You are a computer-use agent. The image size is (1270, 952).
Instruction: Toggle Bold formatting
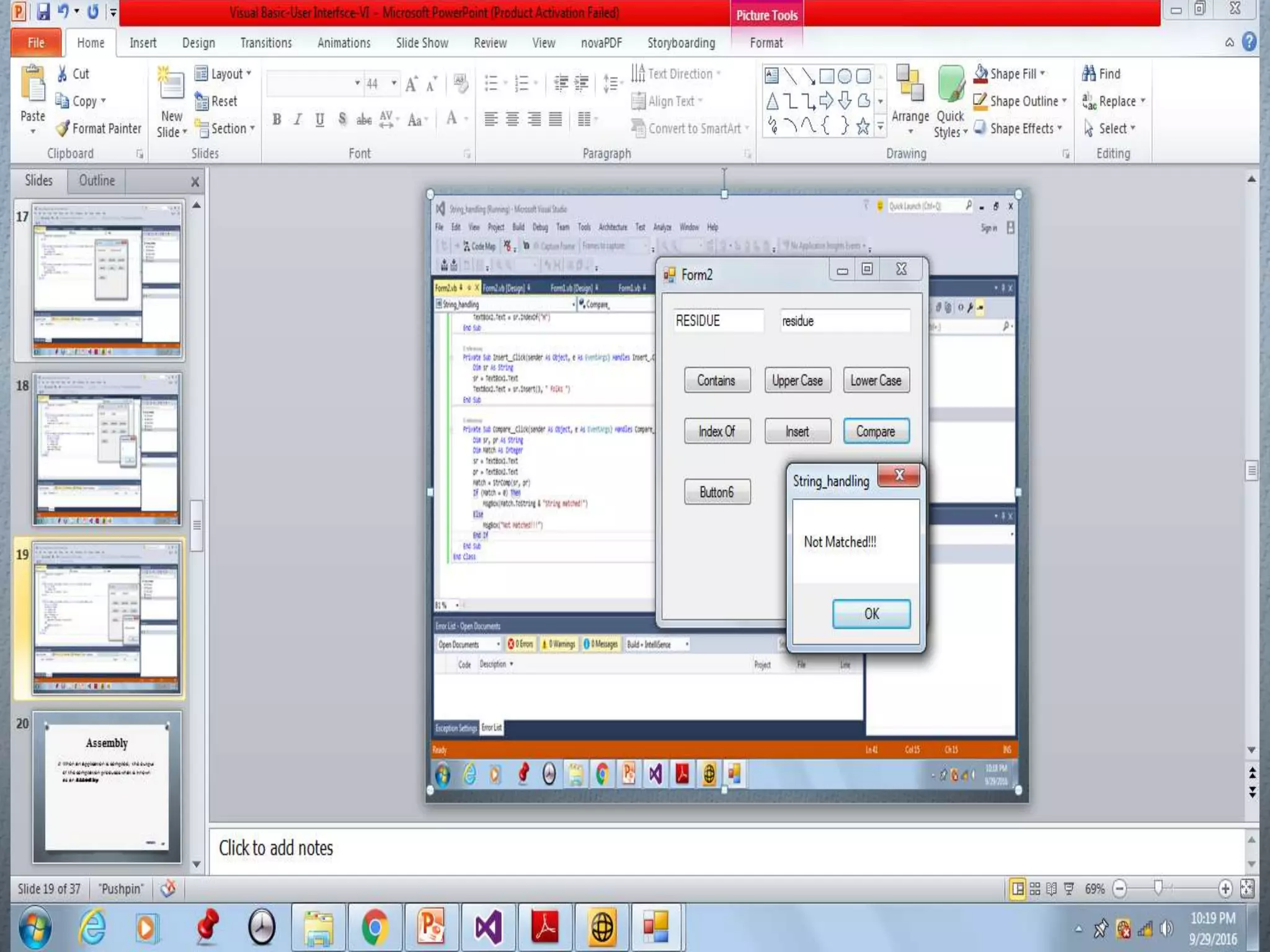tap(277, 120)
